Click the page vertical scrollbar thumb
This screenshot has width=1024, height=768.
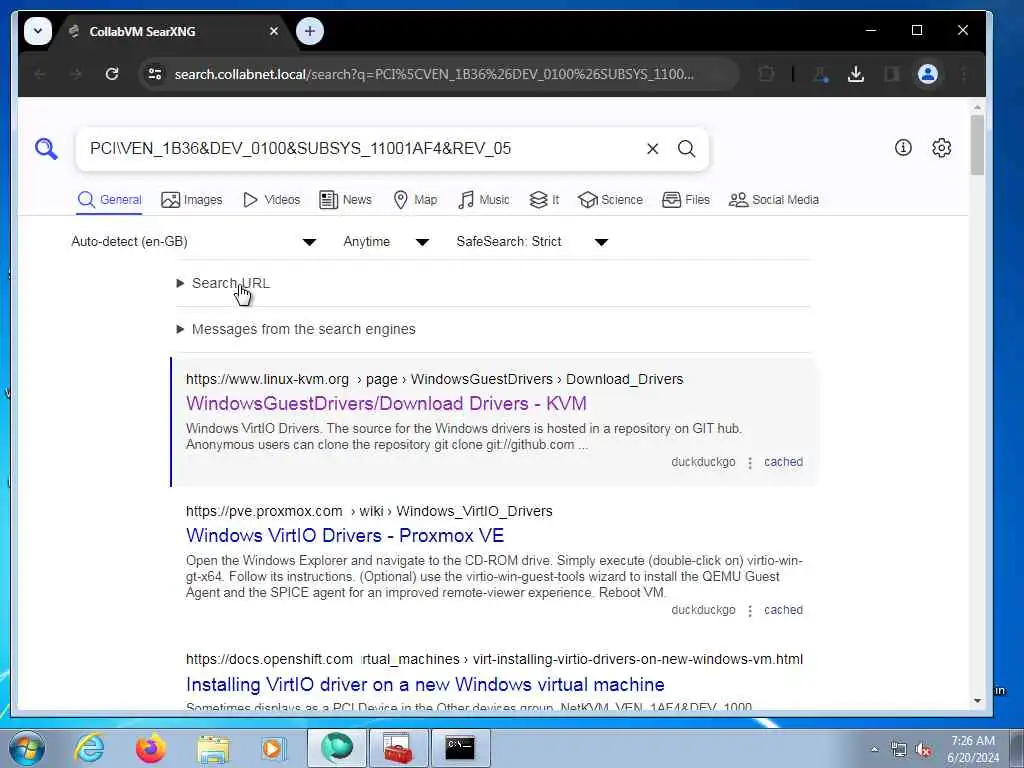click(x=977, y=145)
